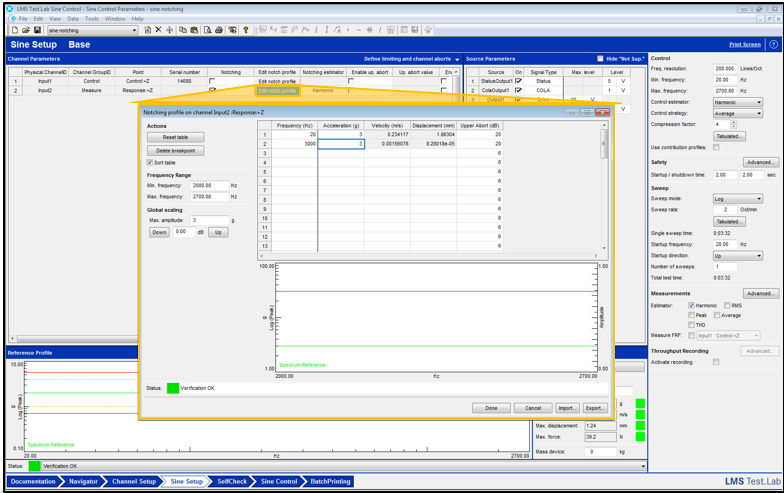
Task: Click the circled question mark help icon
Action: pyautogui.click(x=774, y=44)
